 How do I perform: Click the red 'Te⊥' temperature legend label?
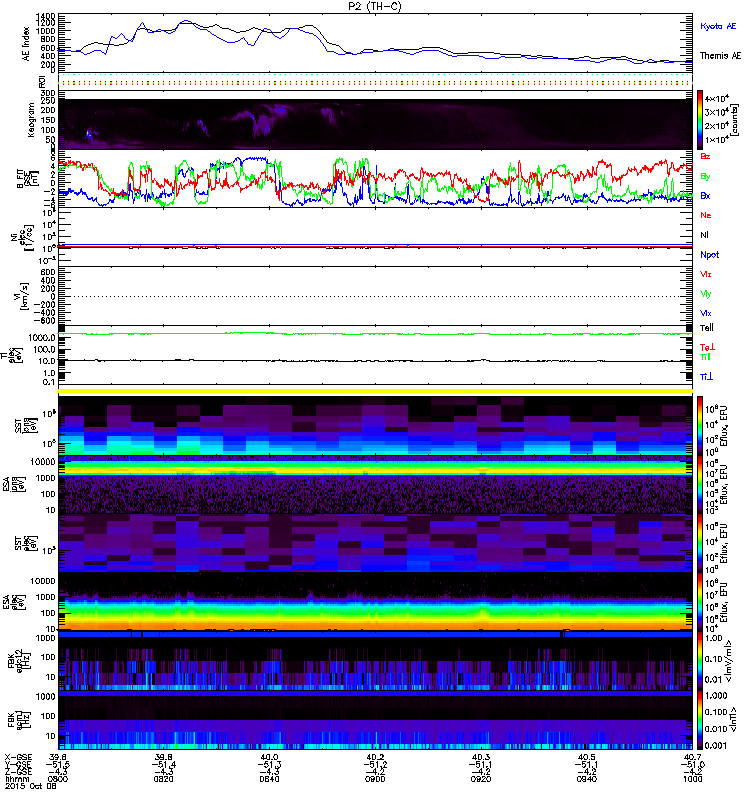pyautogui.click(x=707, y=347)
